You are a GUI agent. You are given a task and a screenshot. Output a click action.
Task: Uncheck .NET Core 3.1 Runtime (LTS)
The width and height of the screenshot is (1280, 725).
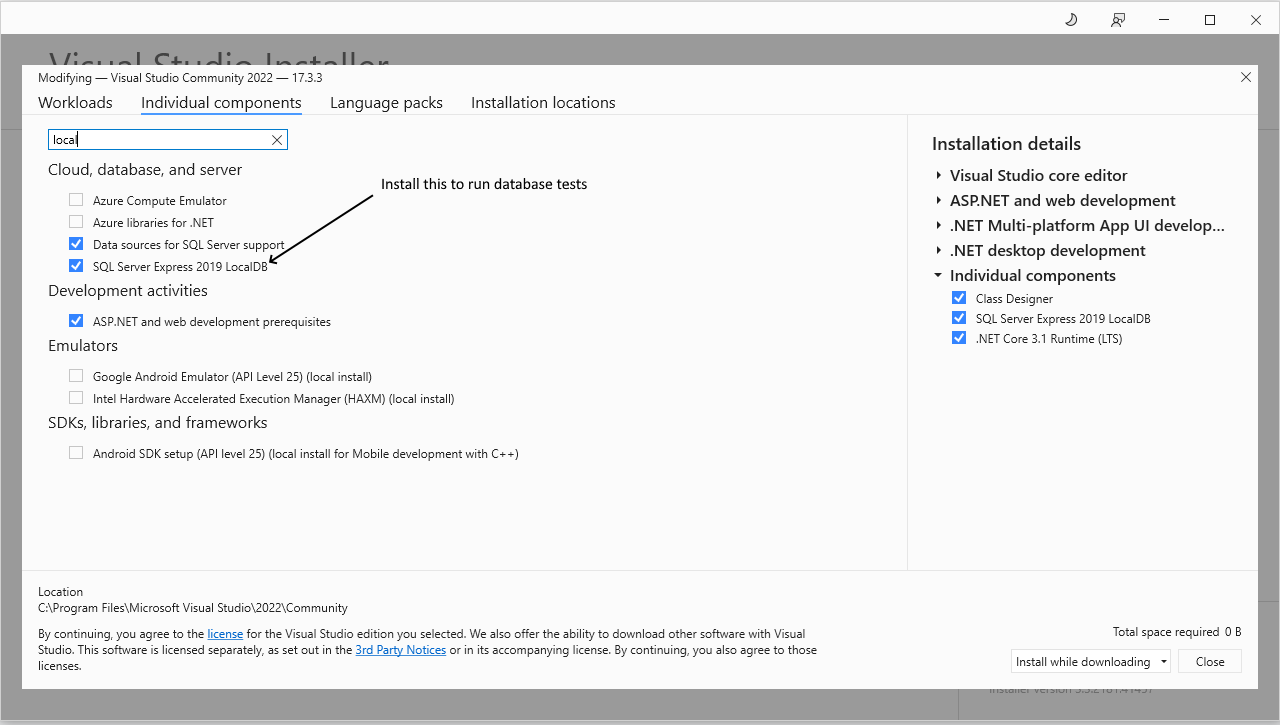click(x=959, y=338)
